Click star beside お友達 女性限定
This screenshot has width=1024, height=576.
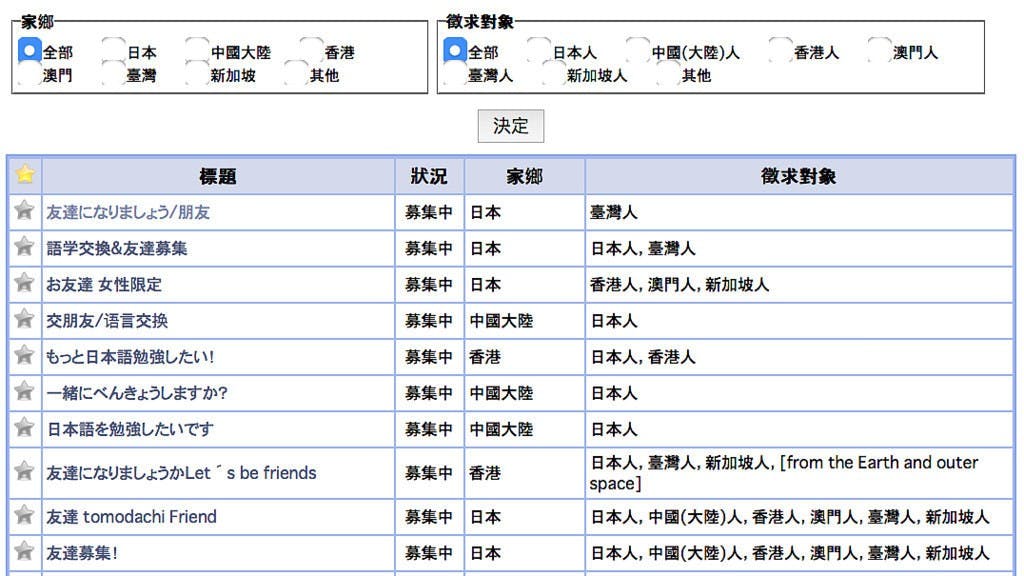pyautogui.click(x=25, y=283)
